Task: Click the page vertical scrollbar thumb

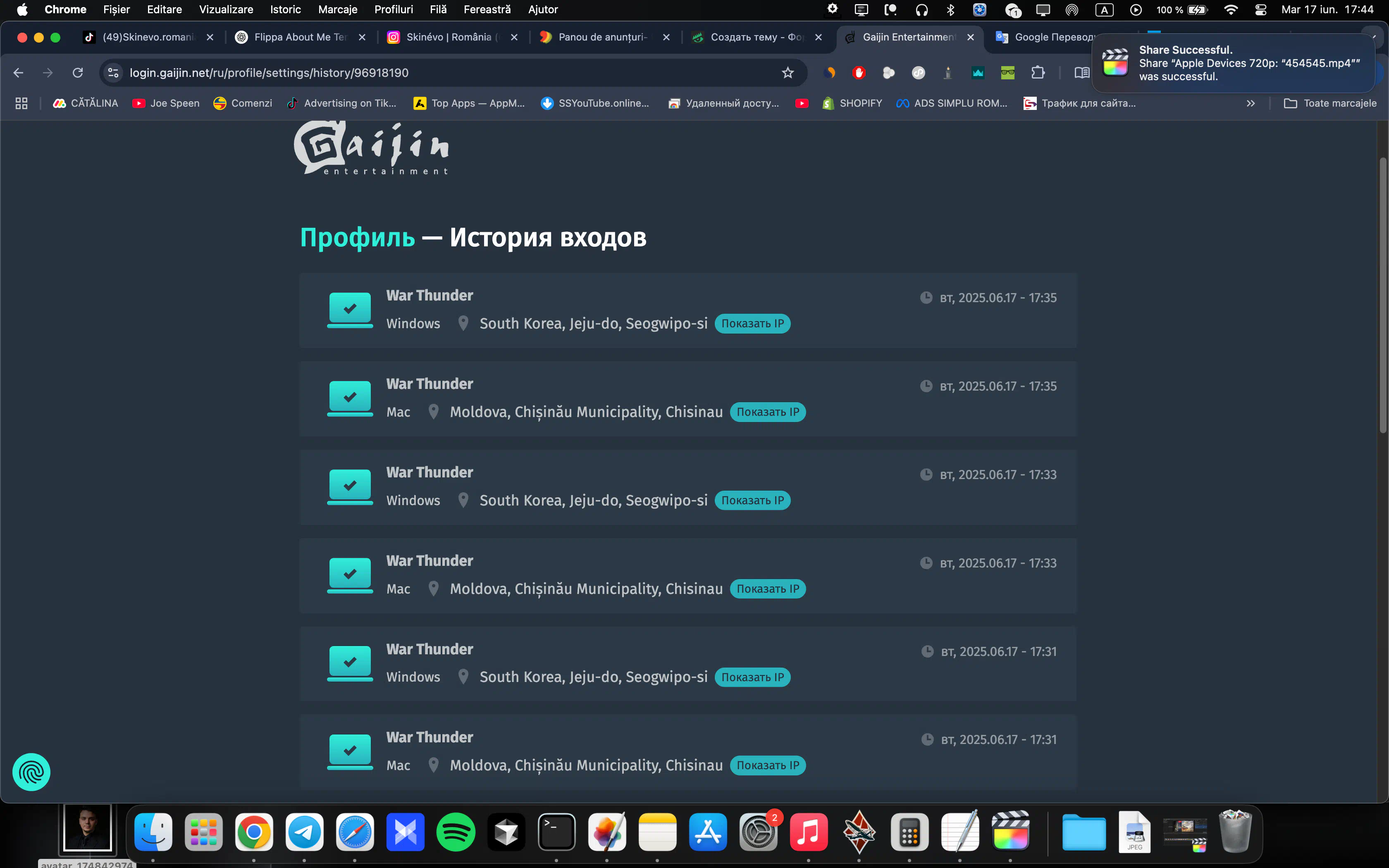Action: click(x=1383, y=295)
